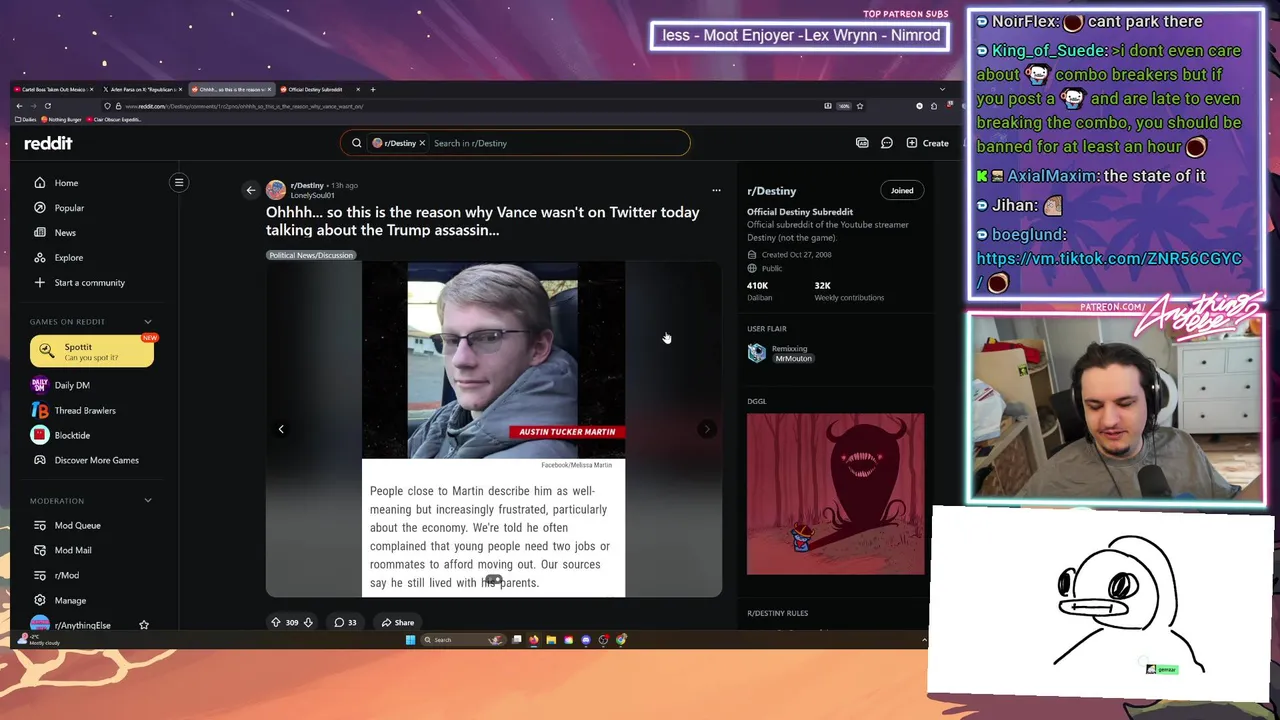Open File Explorer from taskbar
Viewport: 1280px width, 720px height.
[551, 640]
